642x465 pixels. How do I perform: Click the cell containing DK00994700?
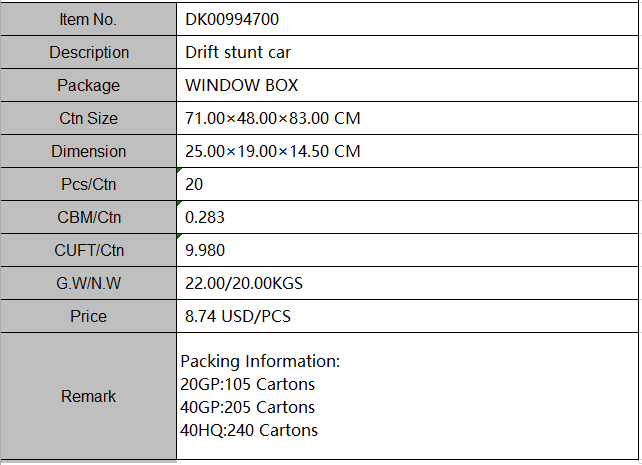pos(406,19)
